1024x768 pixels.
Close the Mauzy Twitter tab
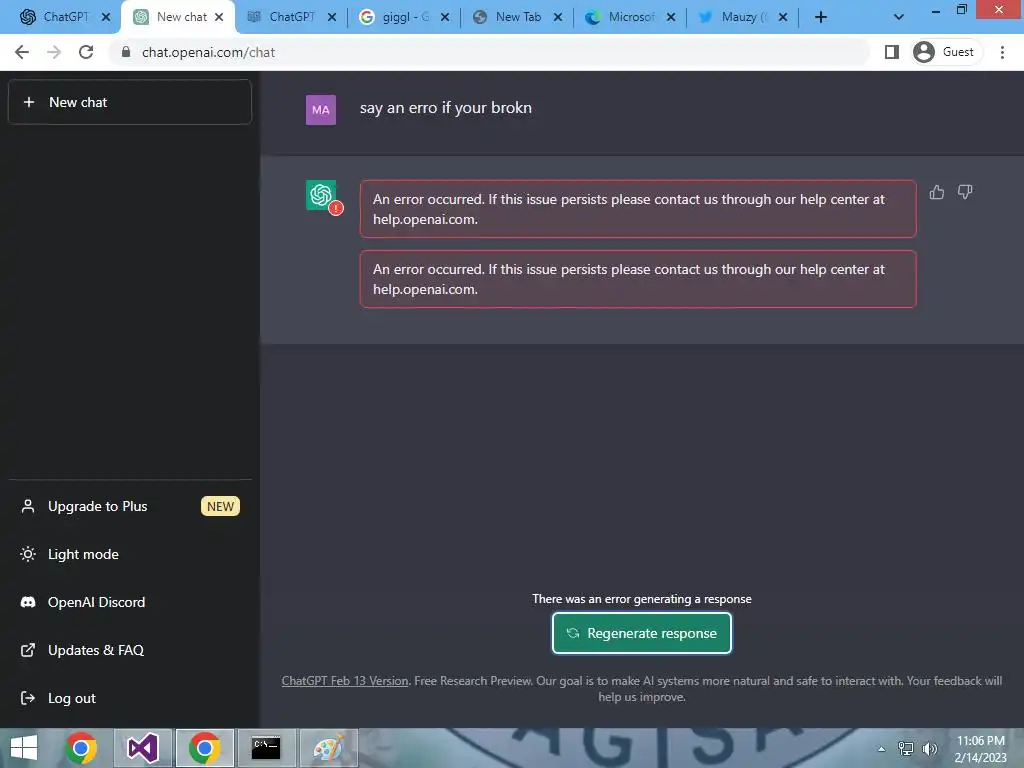click(783, 18)
